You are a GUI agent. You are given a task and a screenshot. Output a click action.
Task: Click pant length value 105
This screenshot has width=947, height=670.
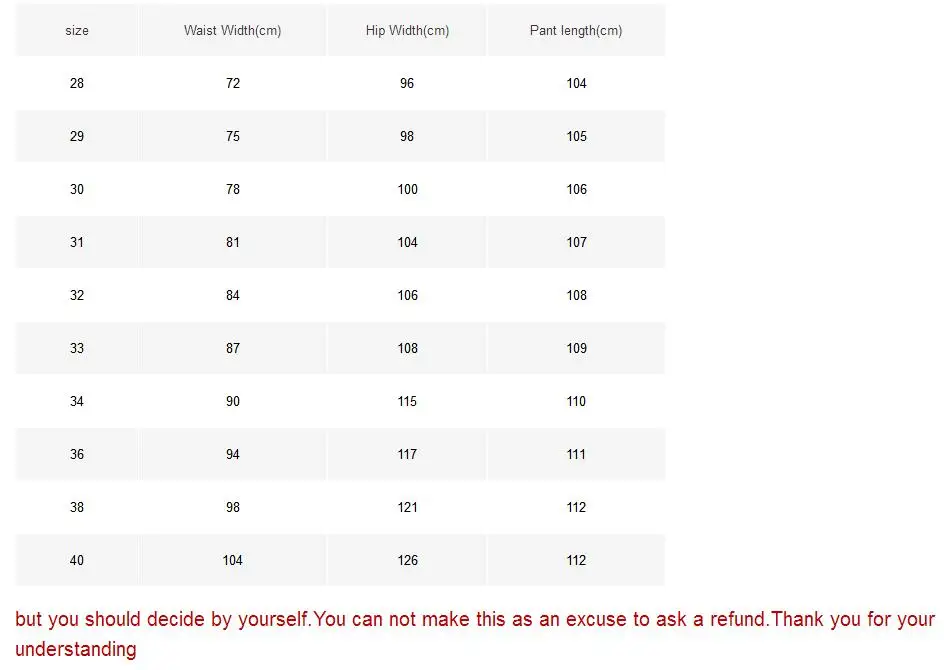pos(576,137)
